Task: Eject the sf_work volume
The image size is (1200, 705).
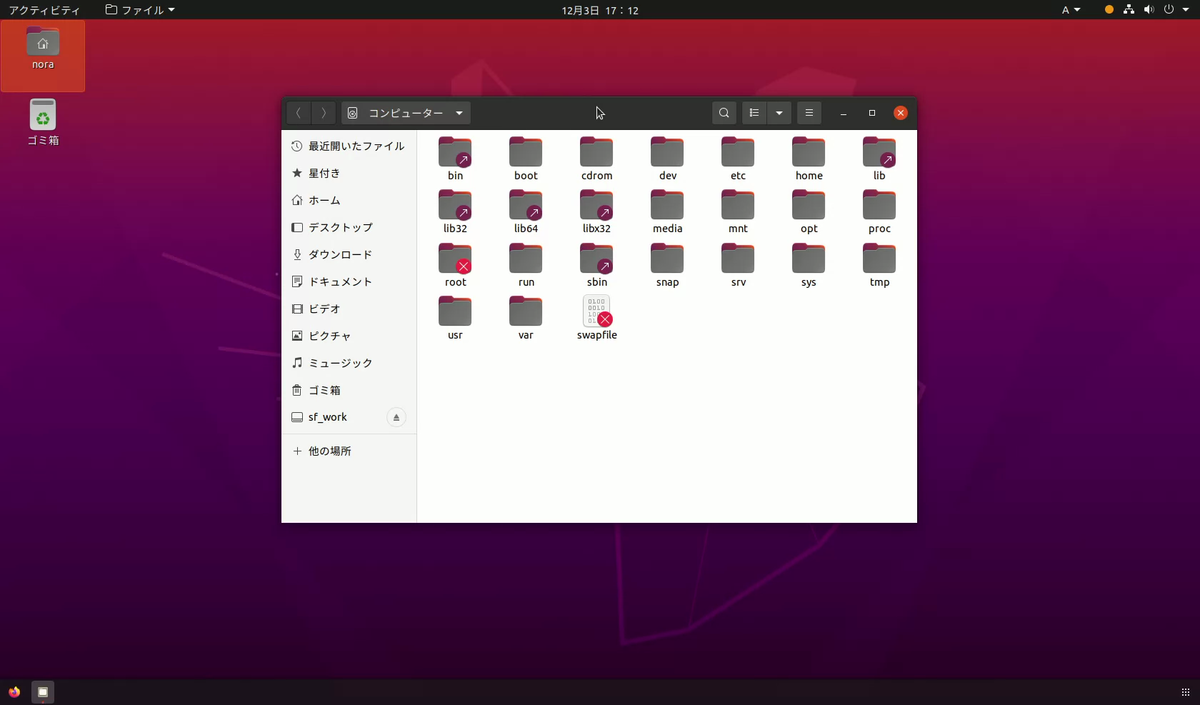Action: click(x=395, y=417)
